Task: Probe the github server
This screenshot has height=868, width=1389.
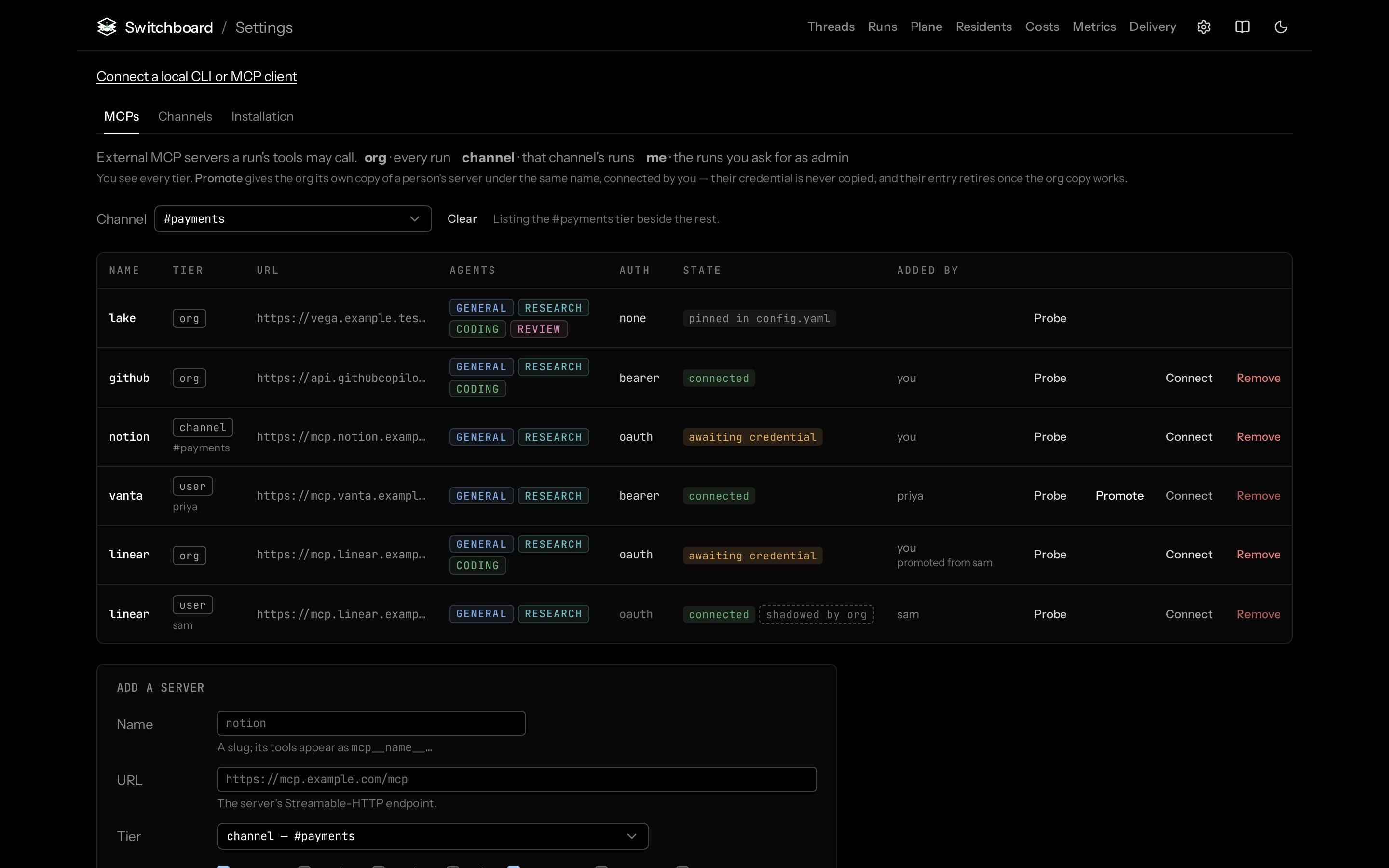Action: (1050, 378)
